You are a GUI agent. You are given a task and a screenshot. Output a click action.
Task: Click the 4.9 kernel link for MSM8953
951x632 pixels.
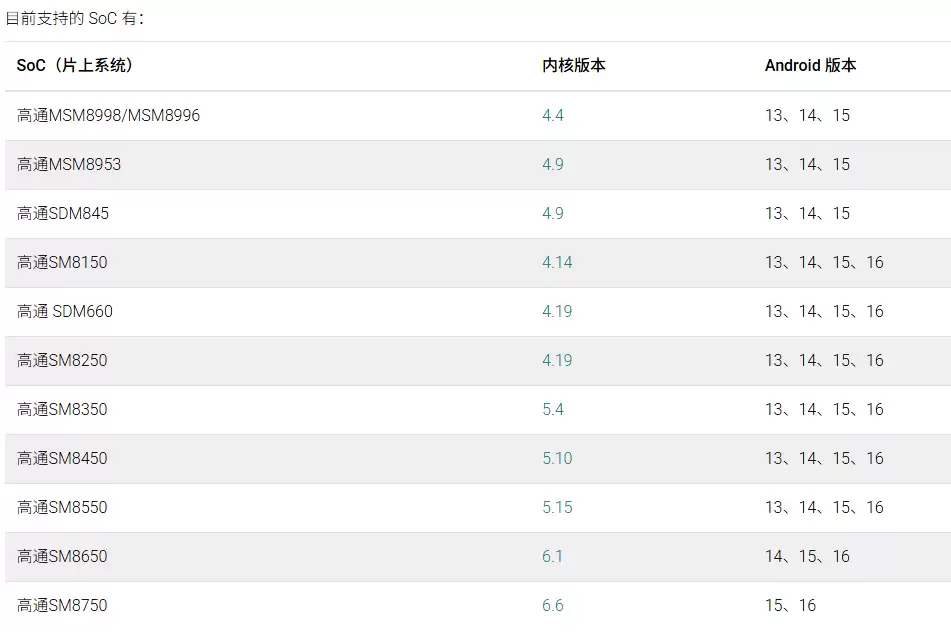click(x=553, y=165)
